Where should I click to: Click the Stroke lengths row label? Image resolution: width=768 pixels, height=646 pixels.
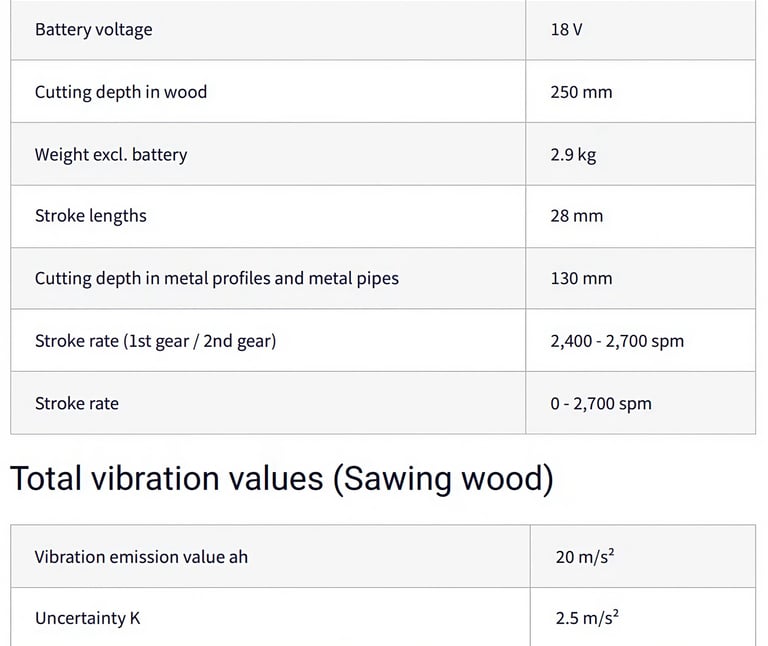click(91, 216)
